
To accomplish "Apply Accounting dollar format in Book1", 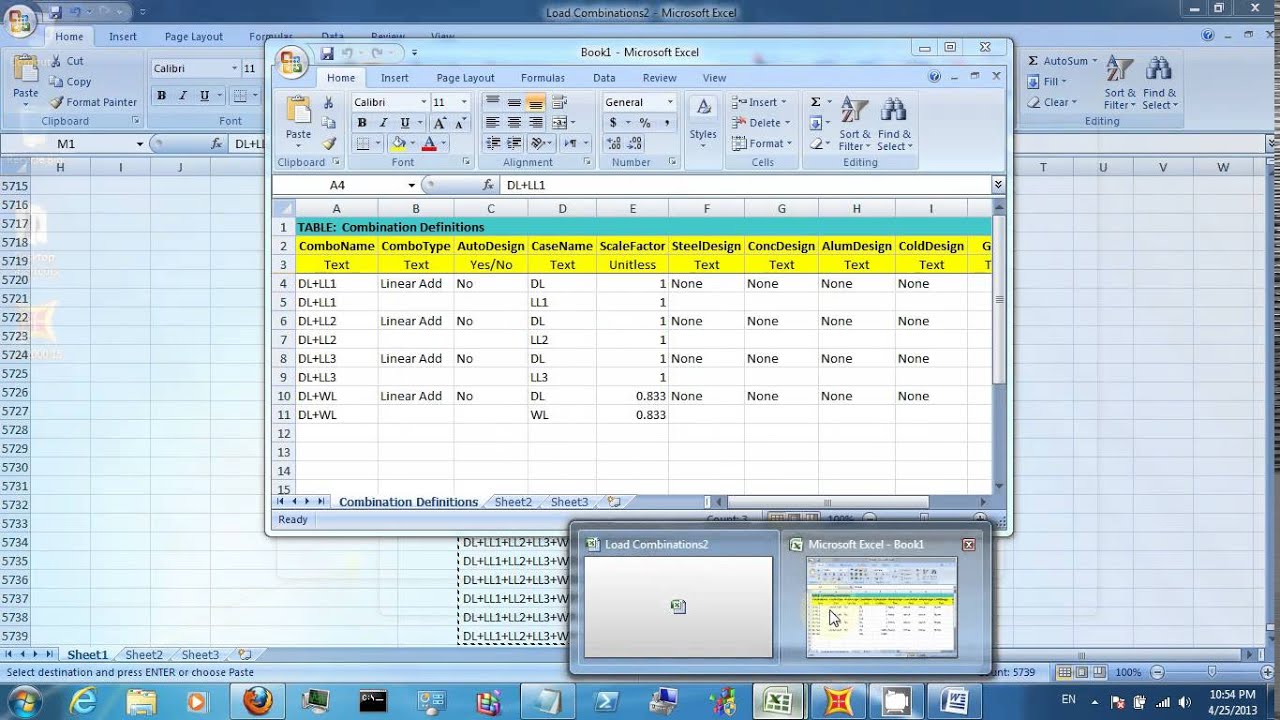I will point(613,123).
